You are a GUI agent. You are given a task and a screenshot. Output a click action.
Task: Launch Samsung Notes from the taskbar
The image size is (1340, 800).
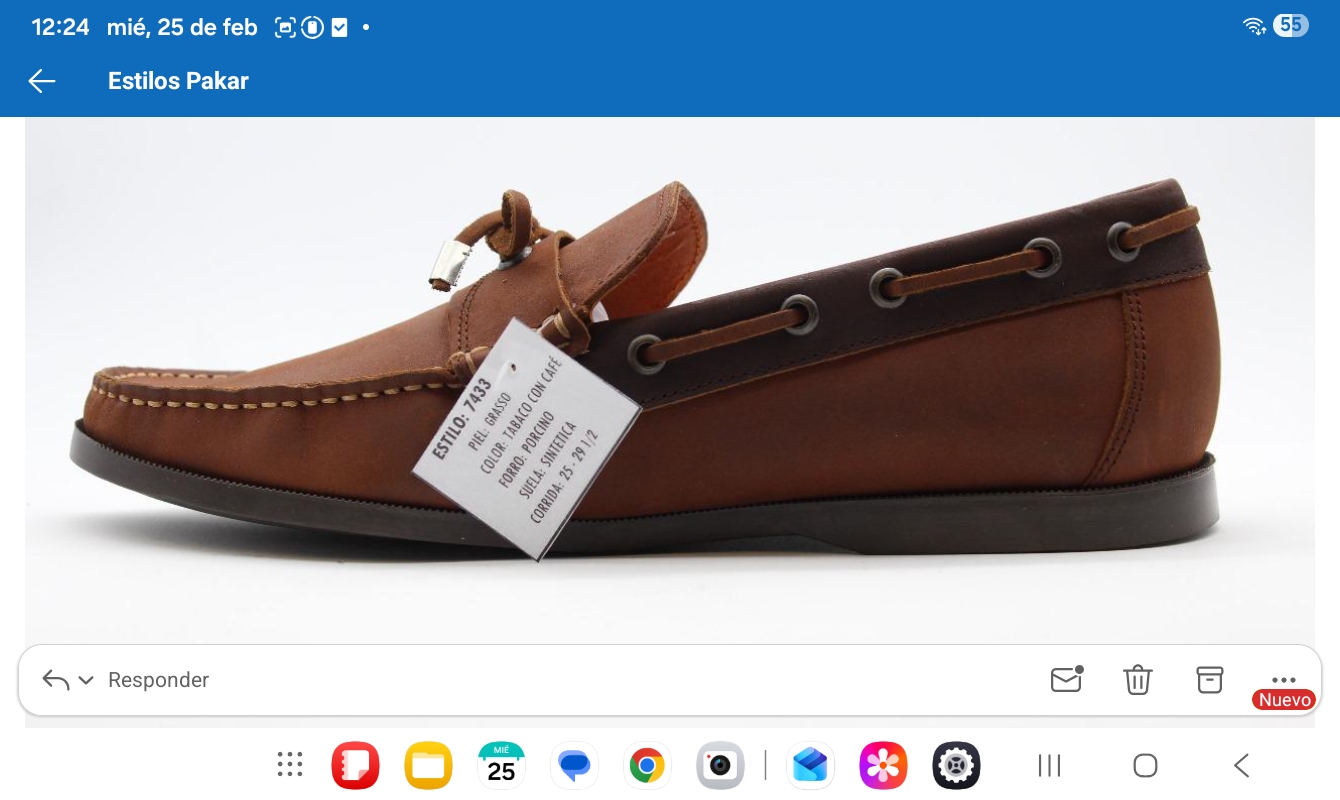coord(355,766)
